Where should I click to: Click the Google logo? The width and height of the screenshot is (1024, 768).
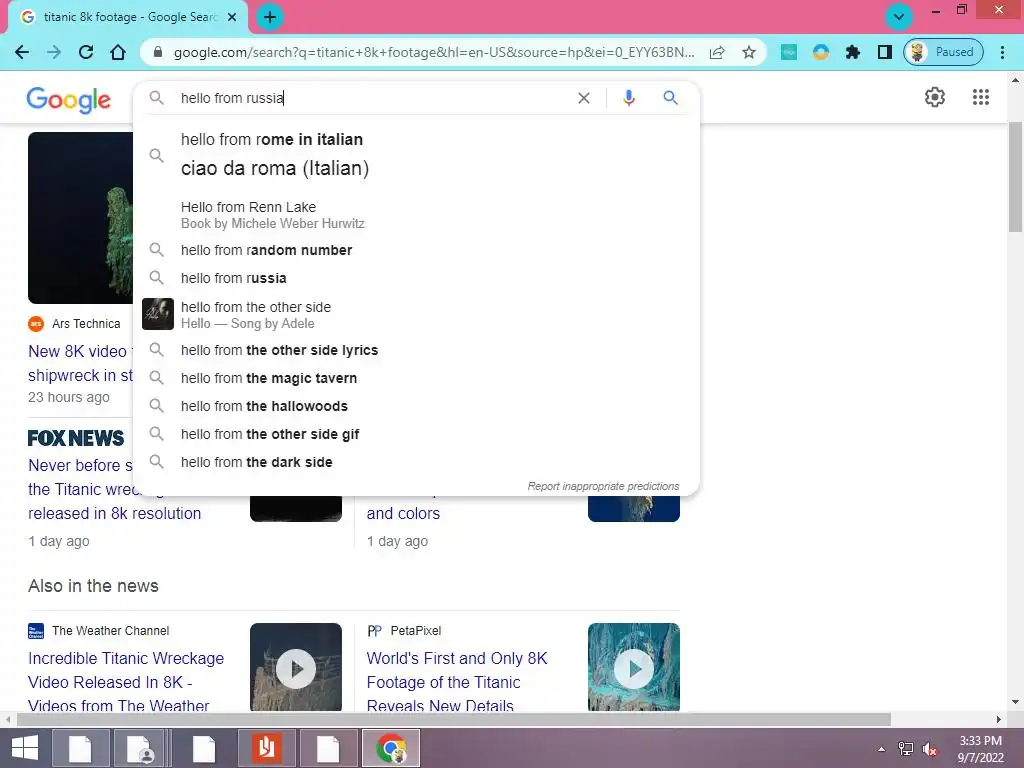click(69, 100)
